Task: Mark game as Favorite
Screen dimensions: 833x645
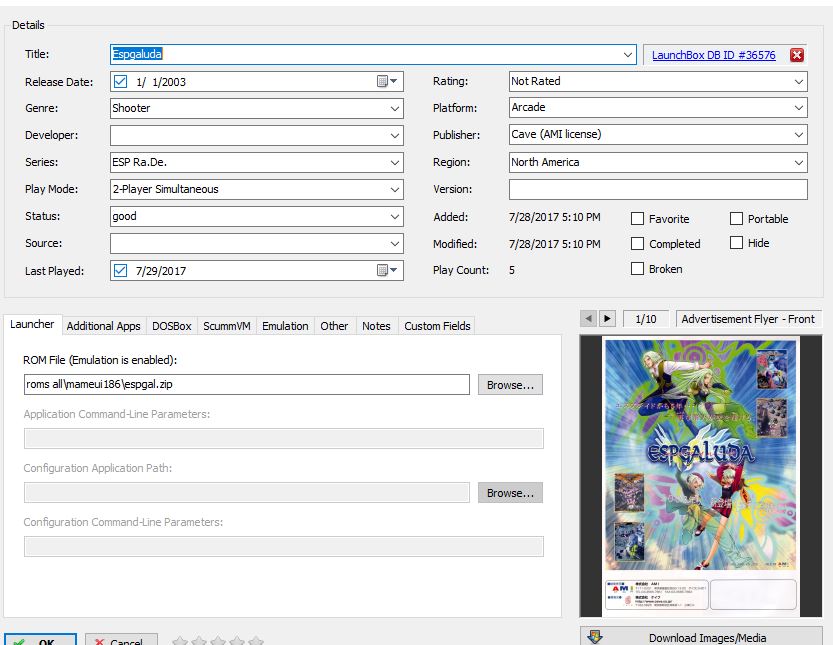Action: (x=637, y=218)
